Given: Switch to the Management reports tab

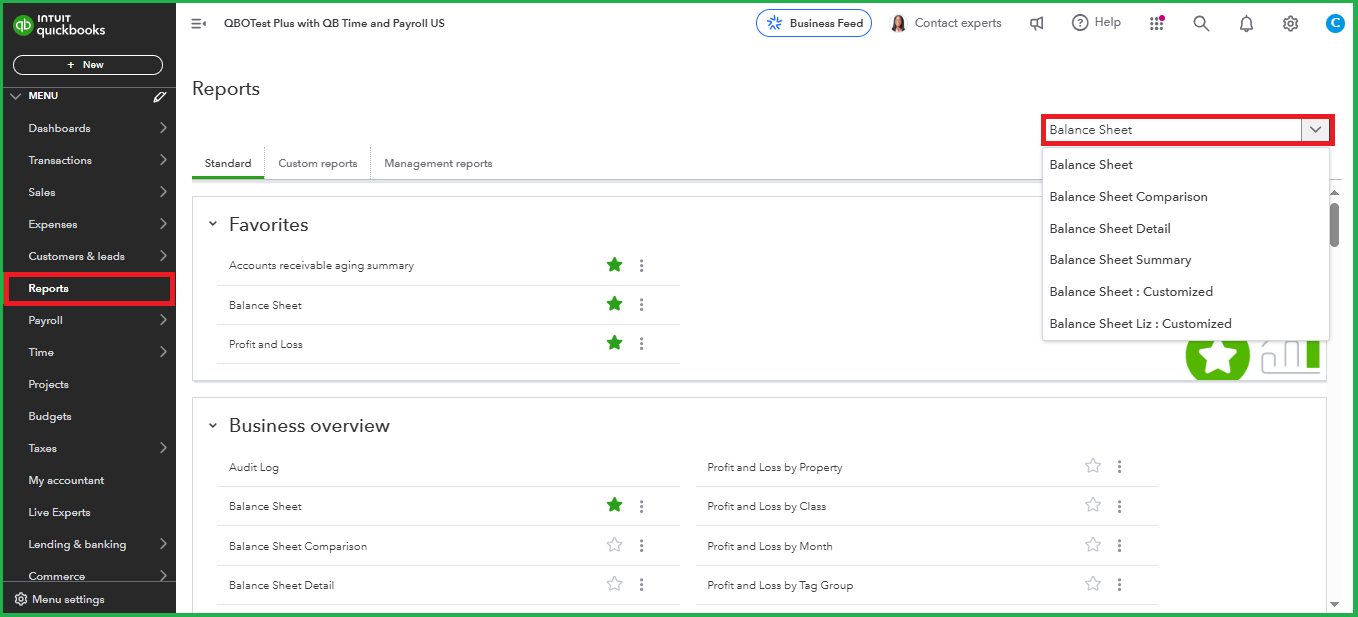Looking at the screenshot, I should click(x=438, y=163).
